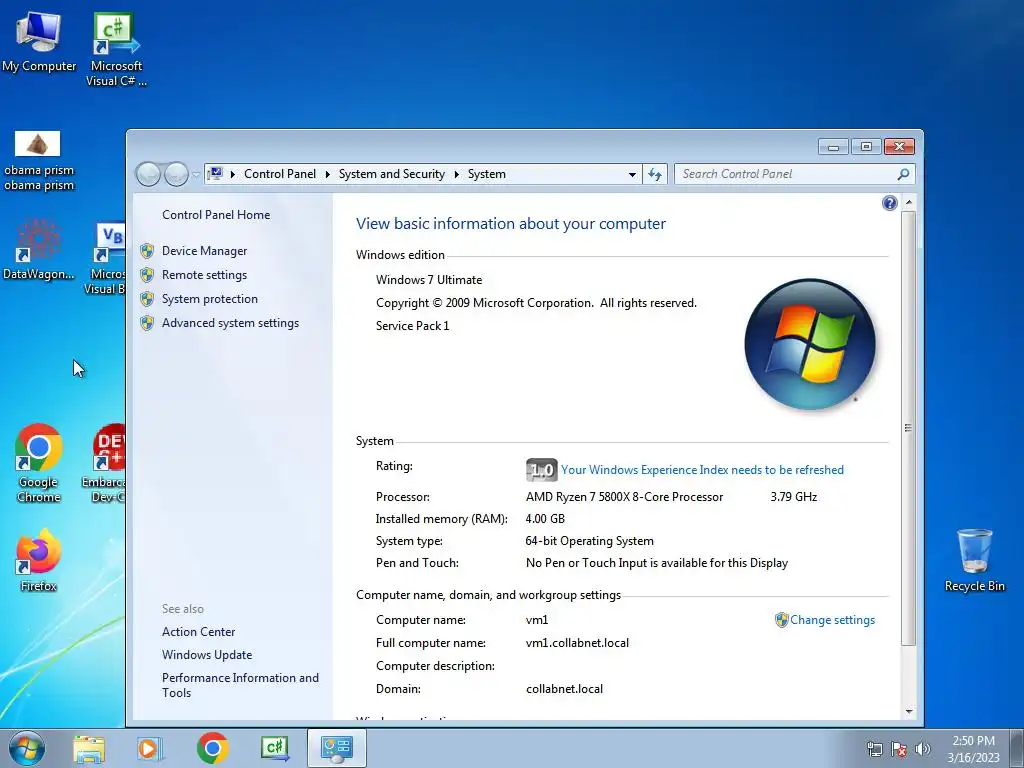This screenshot has height=768, width=1024.
Task: Launch Windows Media Player from taskbar
Action: [149, 748]
